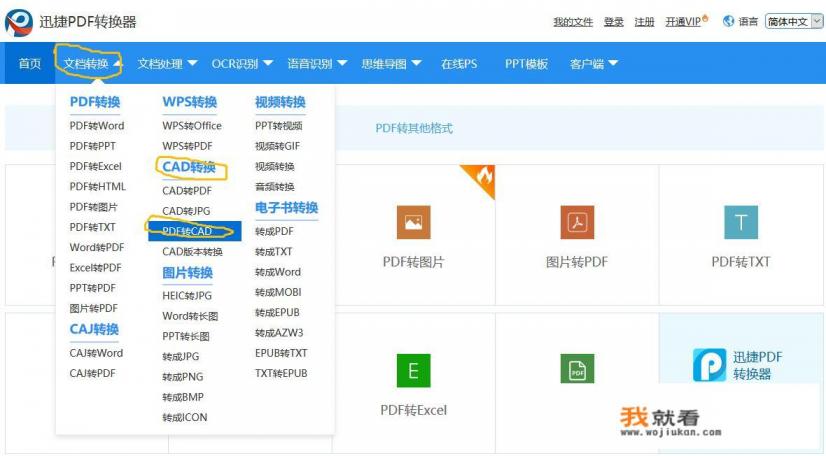
Task: Click the globe language icon
Action: click(729, 21)
